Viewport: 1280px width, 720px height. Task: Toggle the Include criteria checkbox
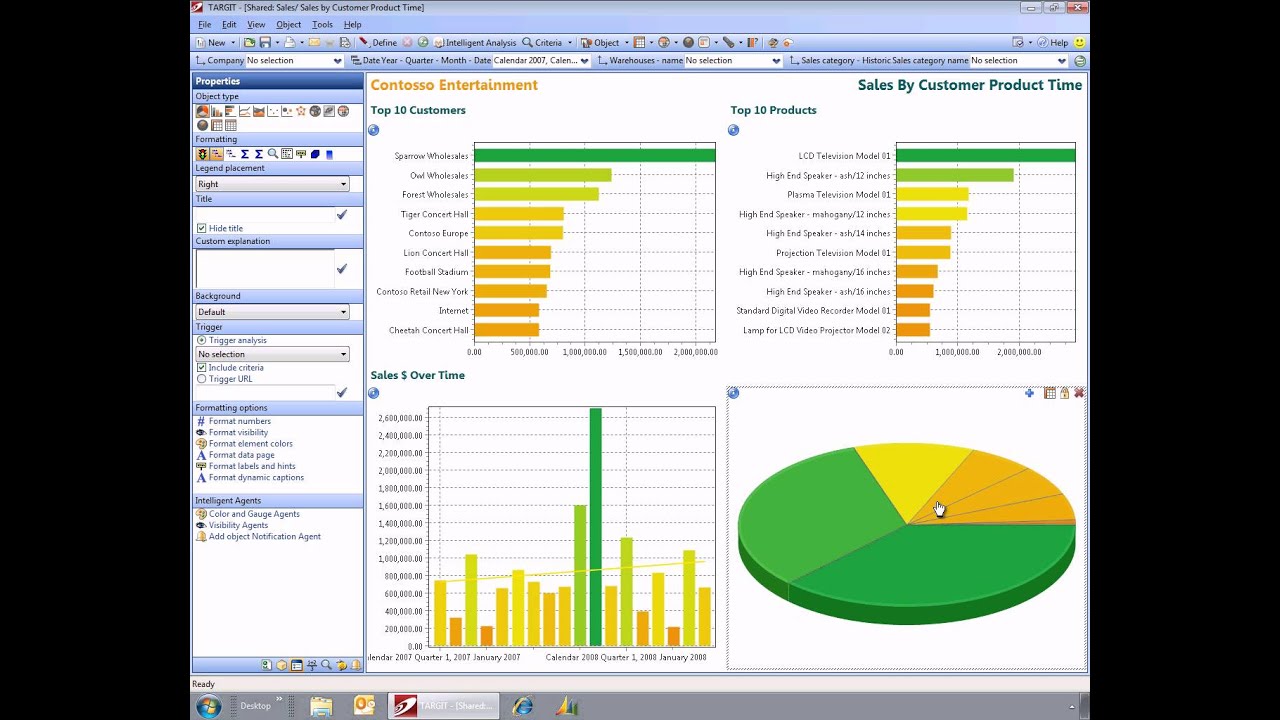click(202, 367)
